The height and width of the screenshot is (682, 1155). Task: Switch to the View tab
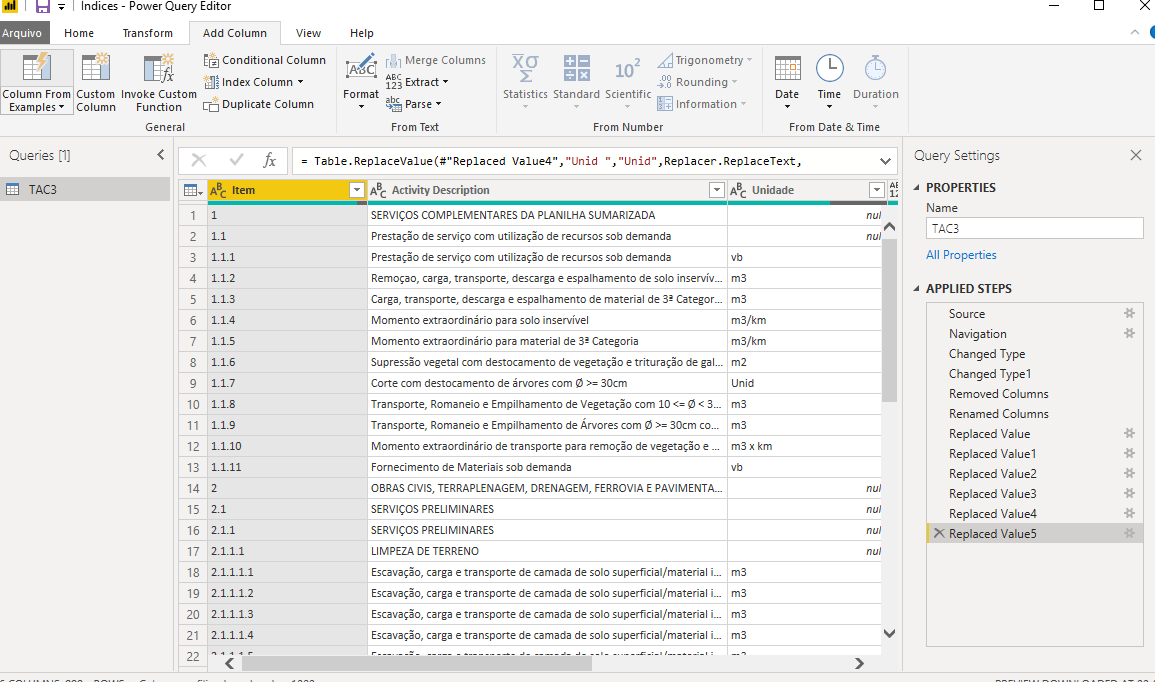pos(308,33)
